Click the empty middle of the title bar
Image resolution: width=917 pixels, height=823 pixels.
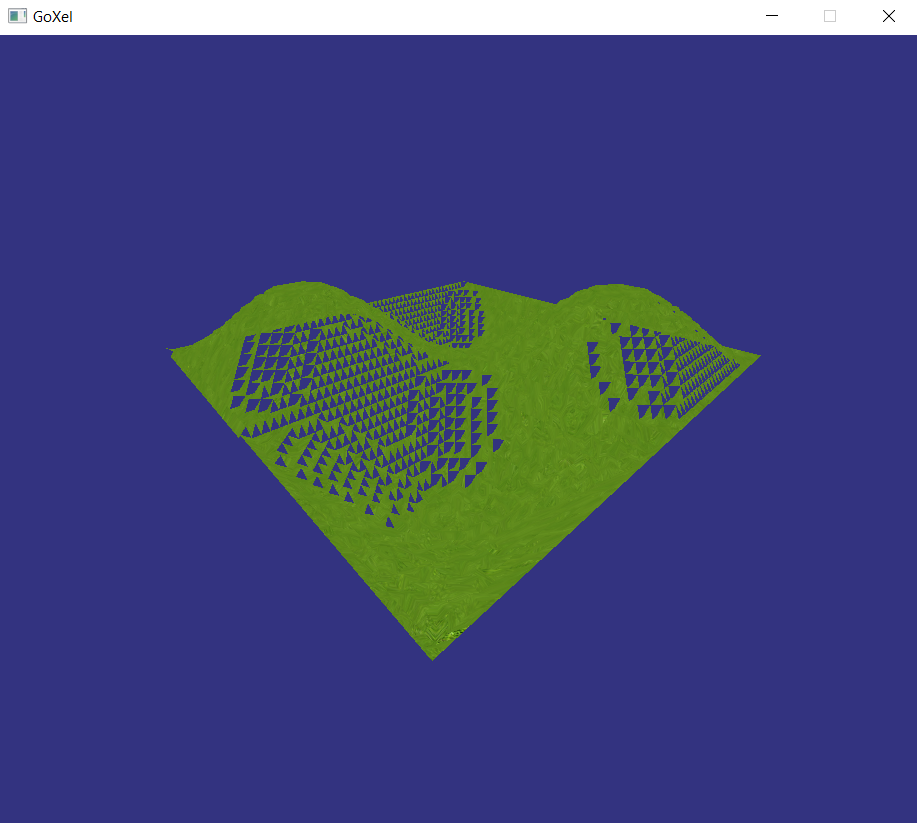tap(400, 16)
